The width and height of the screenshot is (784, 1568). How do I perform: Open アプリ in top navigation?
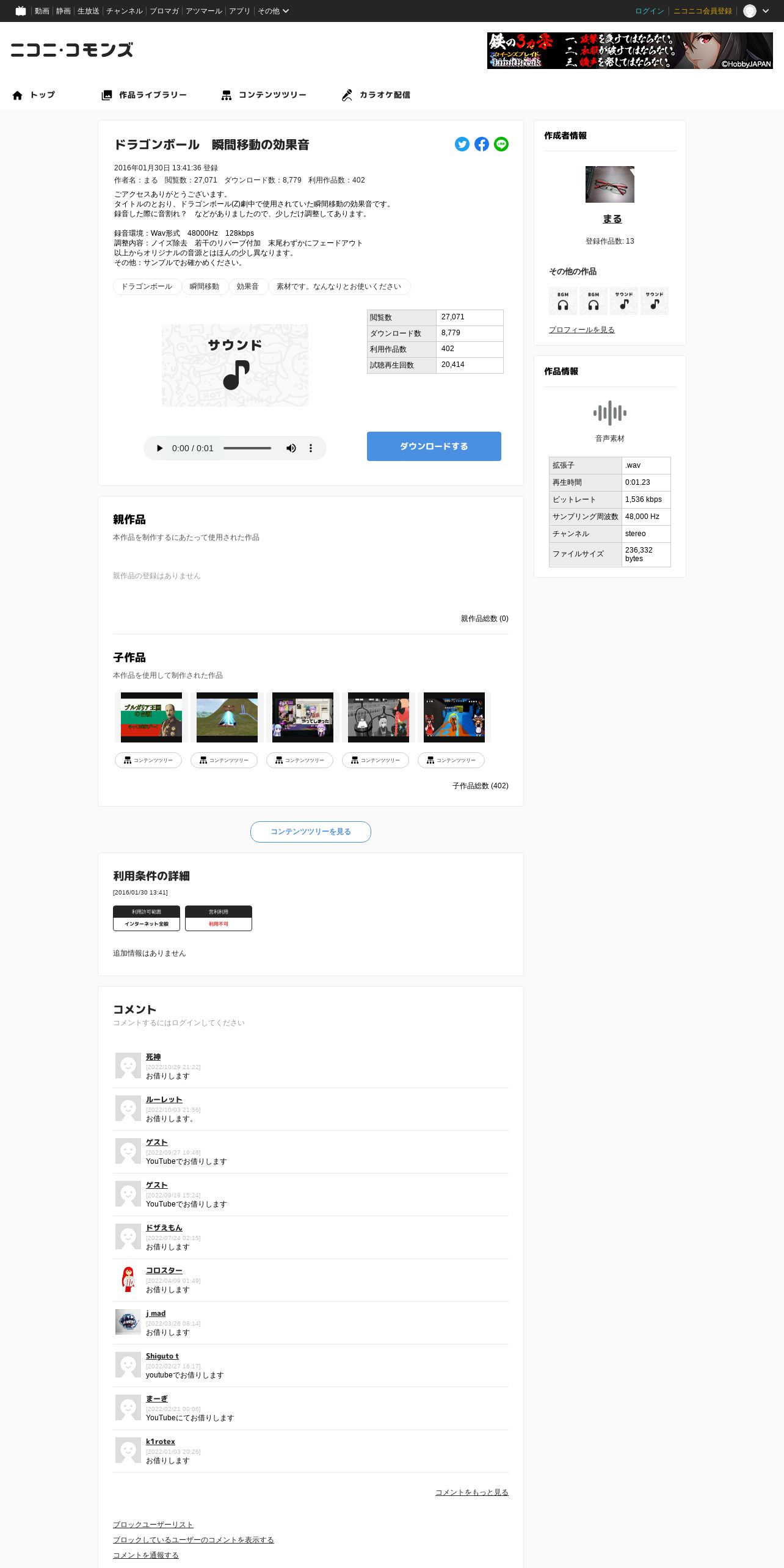tap(240, 11)
